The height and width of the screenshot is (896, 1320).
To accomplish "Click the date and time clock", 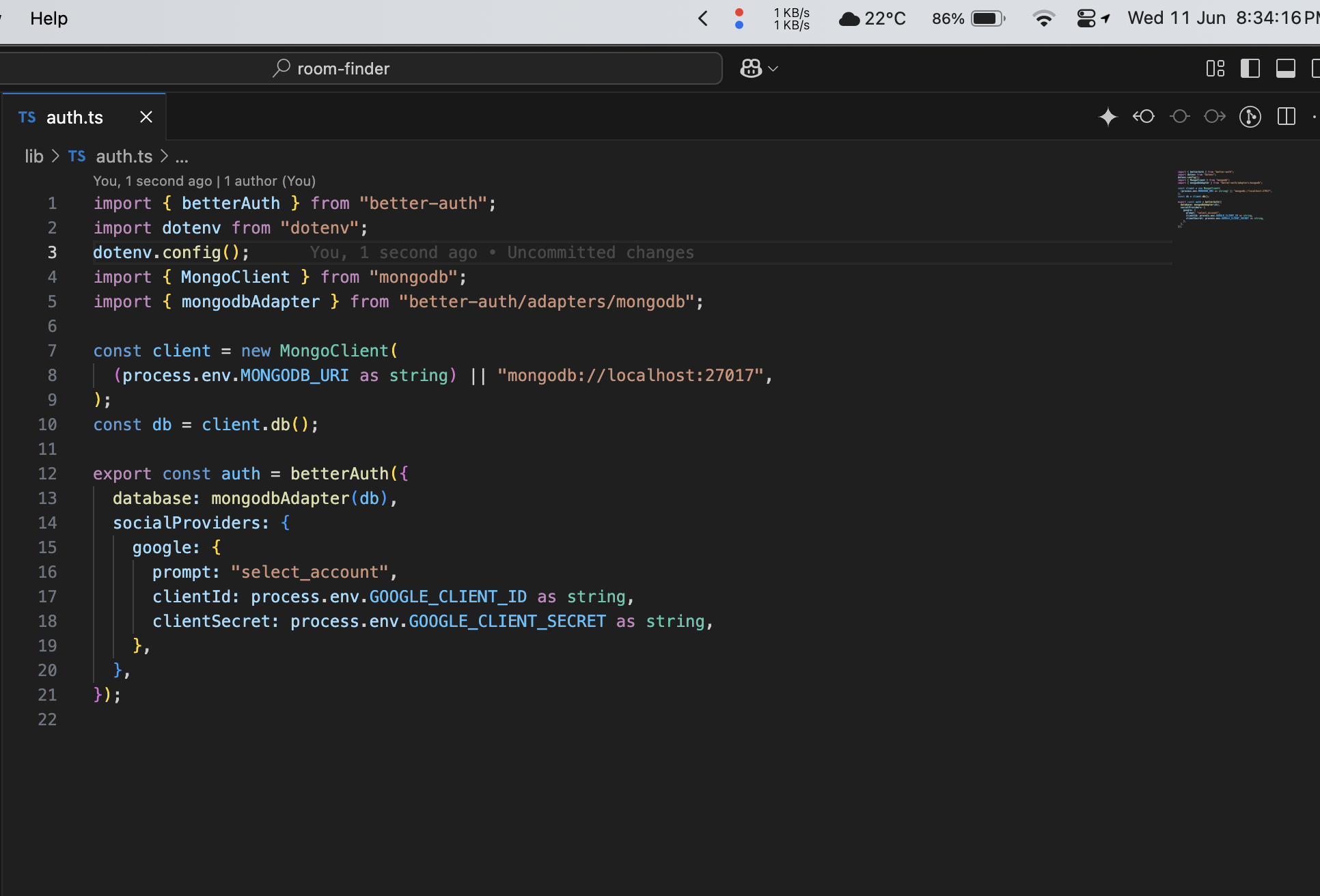I will click(x=1223, y=18).
